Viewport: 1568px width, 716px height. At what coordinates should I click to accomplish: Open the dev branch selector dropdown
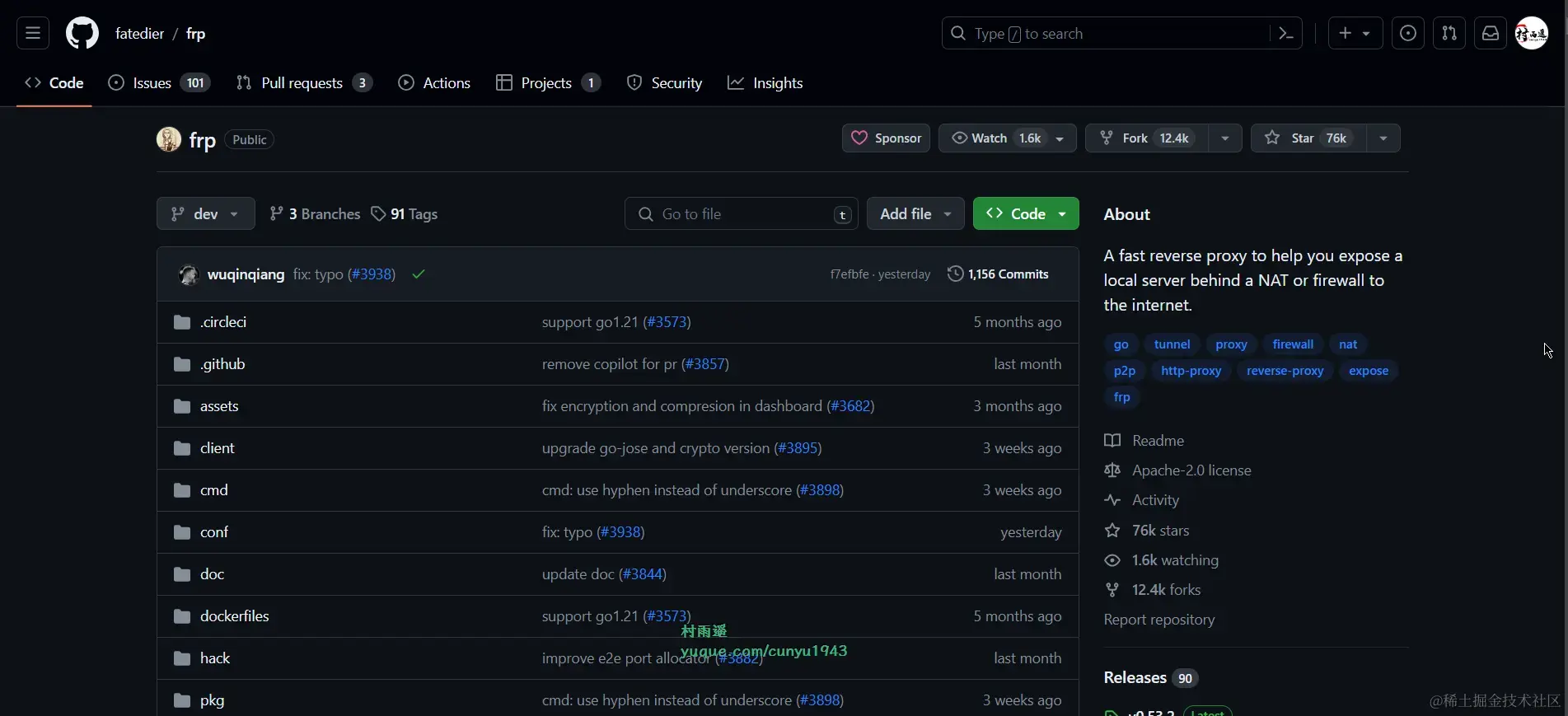[206, 214]
